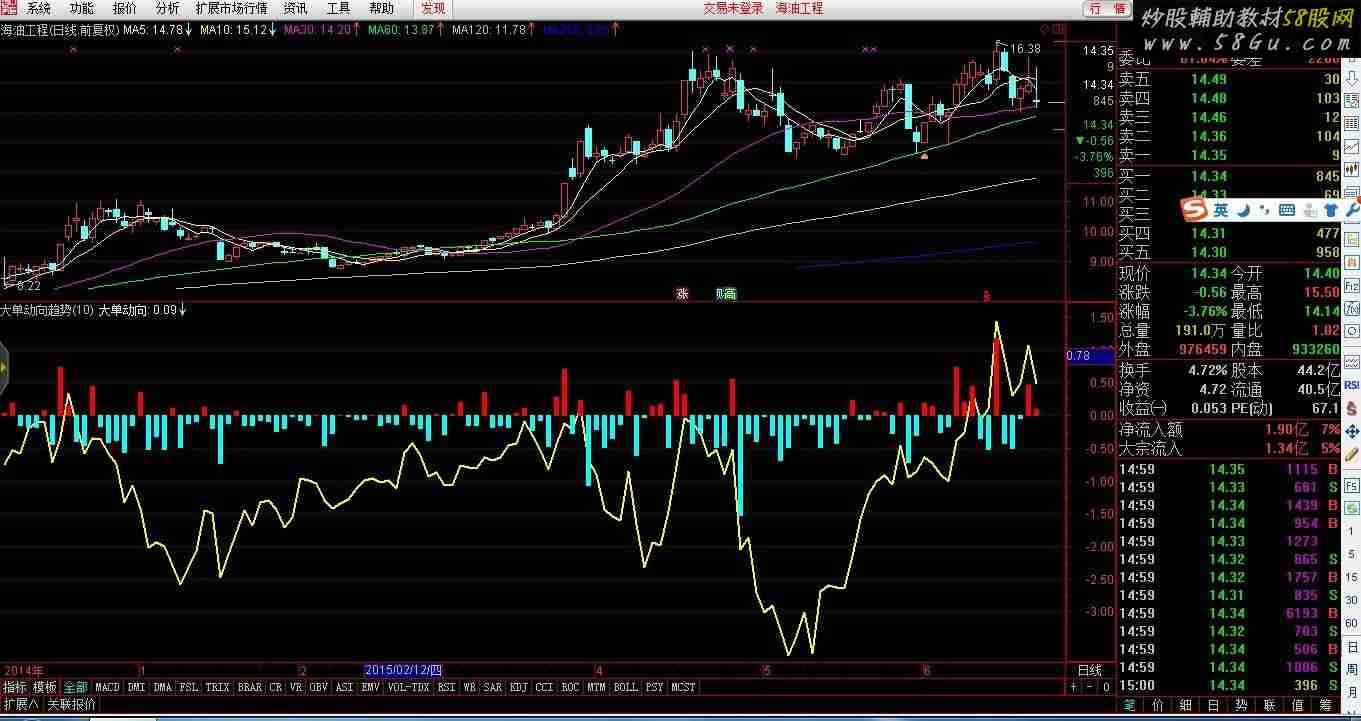The height and width of the screenshot is (721, 1361).
Task: Switch to the 发现 tab
Action: tap(433, 8)
